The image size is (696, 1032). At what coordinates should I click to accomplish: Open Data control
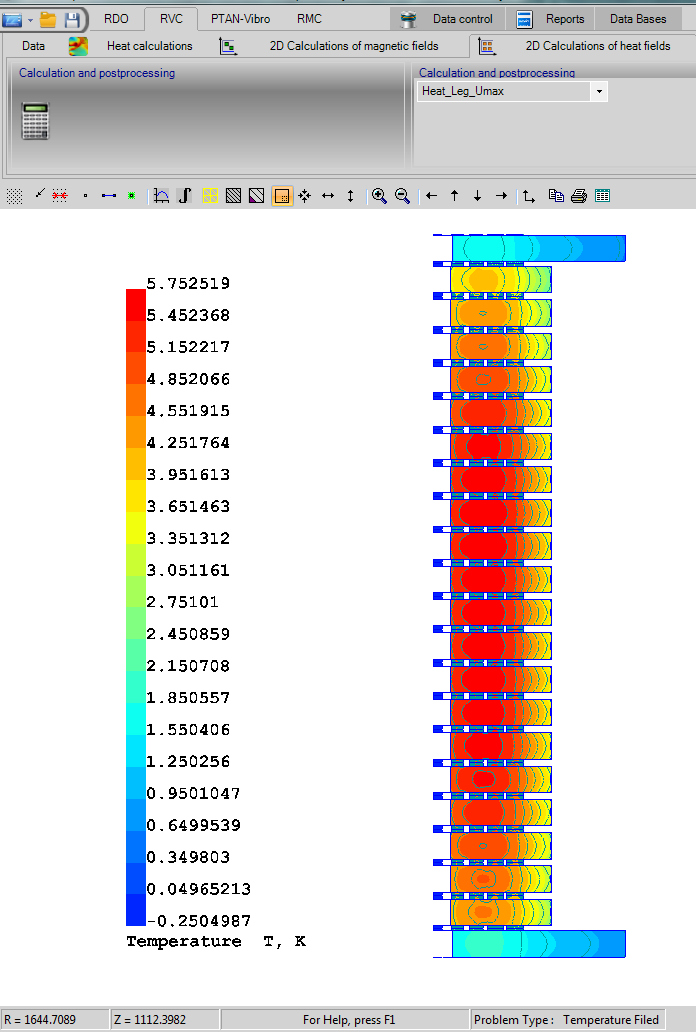tap(447, 19)
